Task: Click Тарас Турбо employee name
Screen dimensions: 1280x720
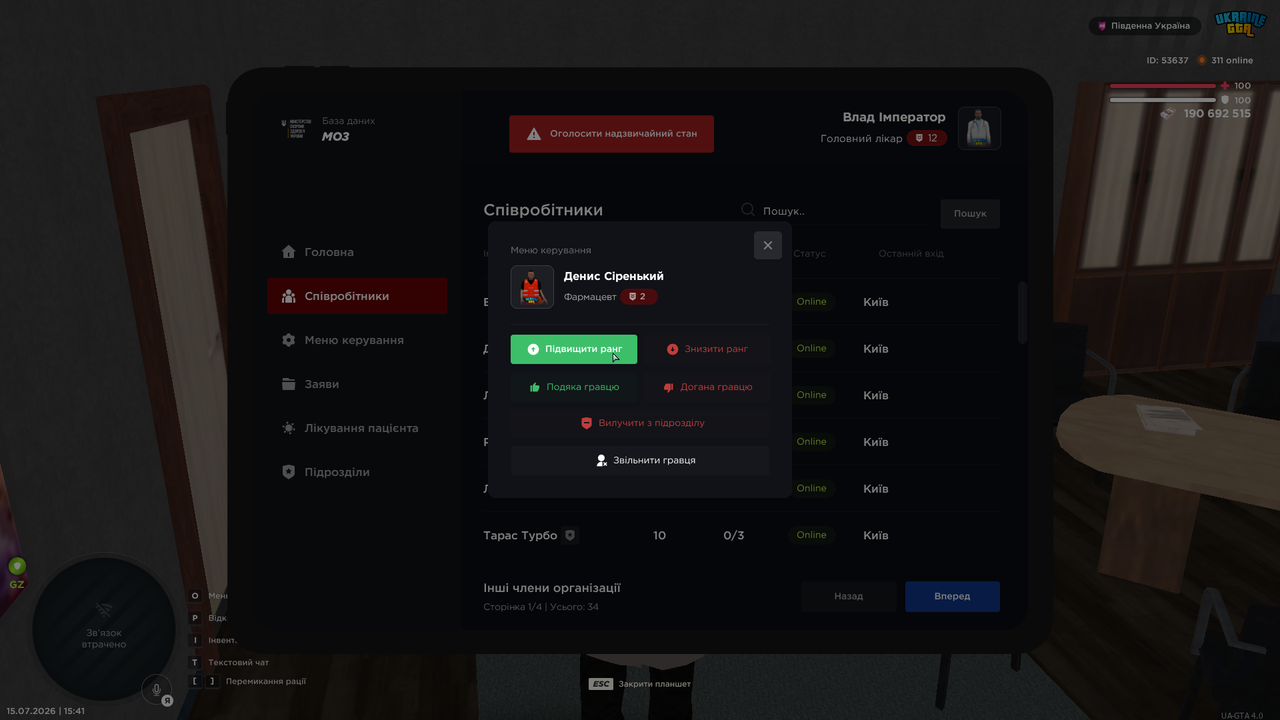Action: tap(520, 535)
